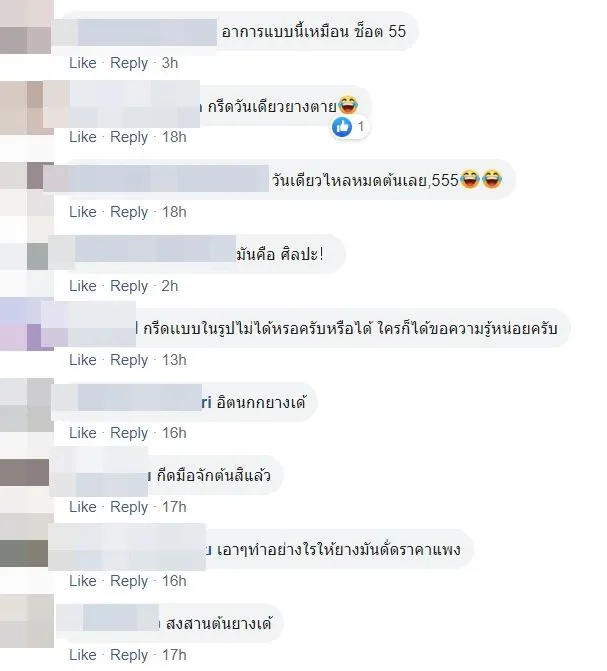
Task: Reply to the comment with two laughing emojis
Action: click(x=129, y=212)
